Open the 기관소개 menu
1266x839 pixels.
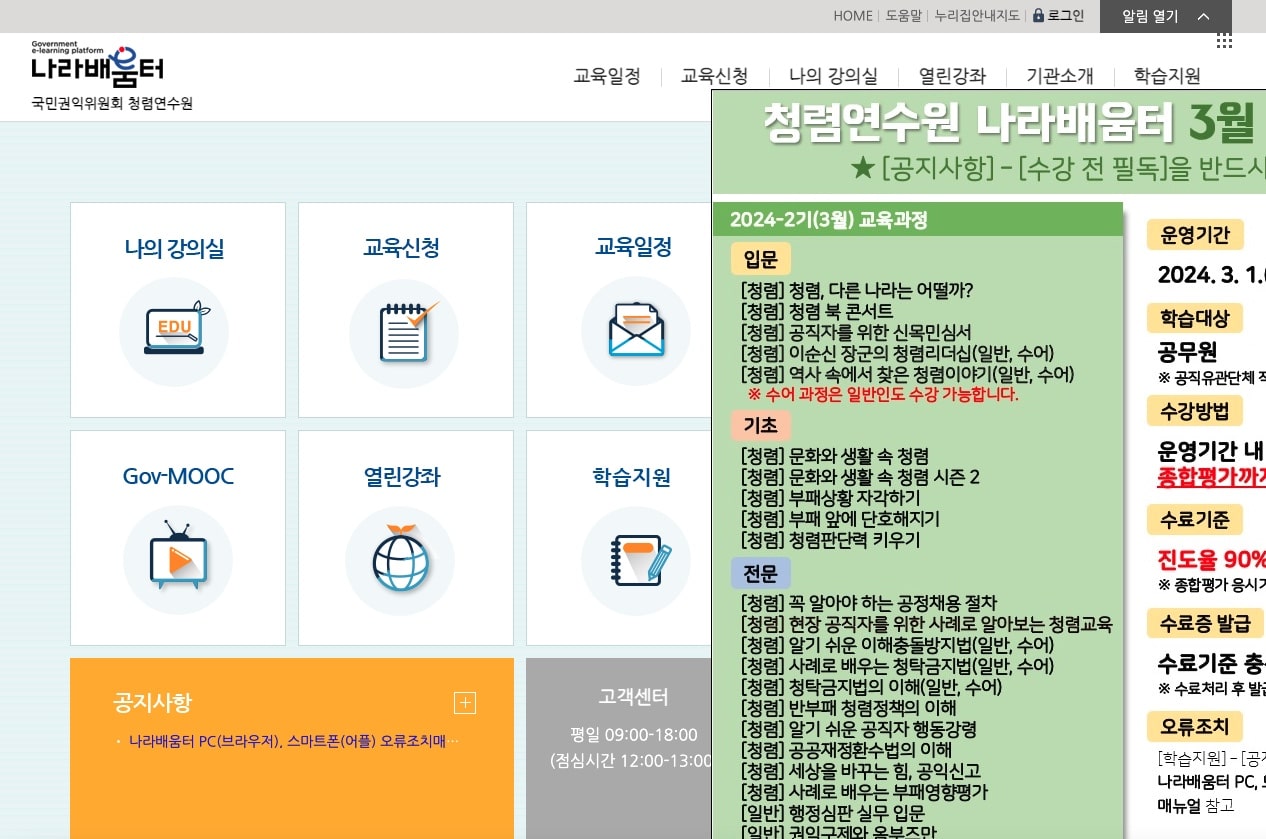(1059, 75)
